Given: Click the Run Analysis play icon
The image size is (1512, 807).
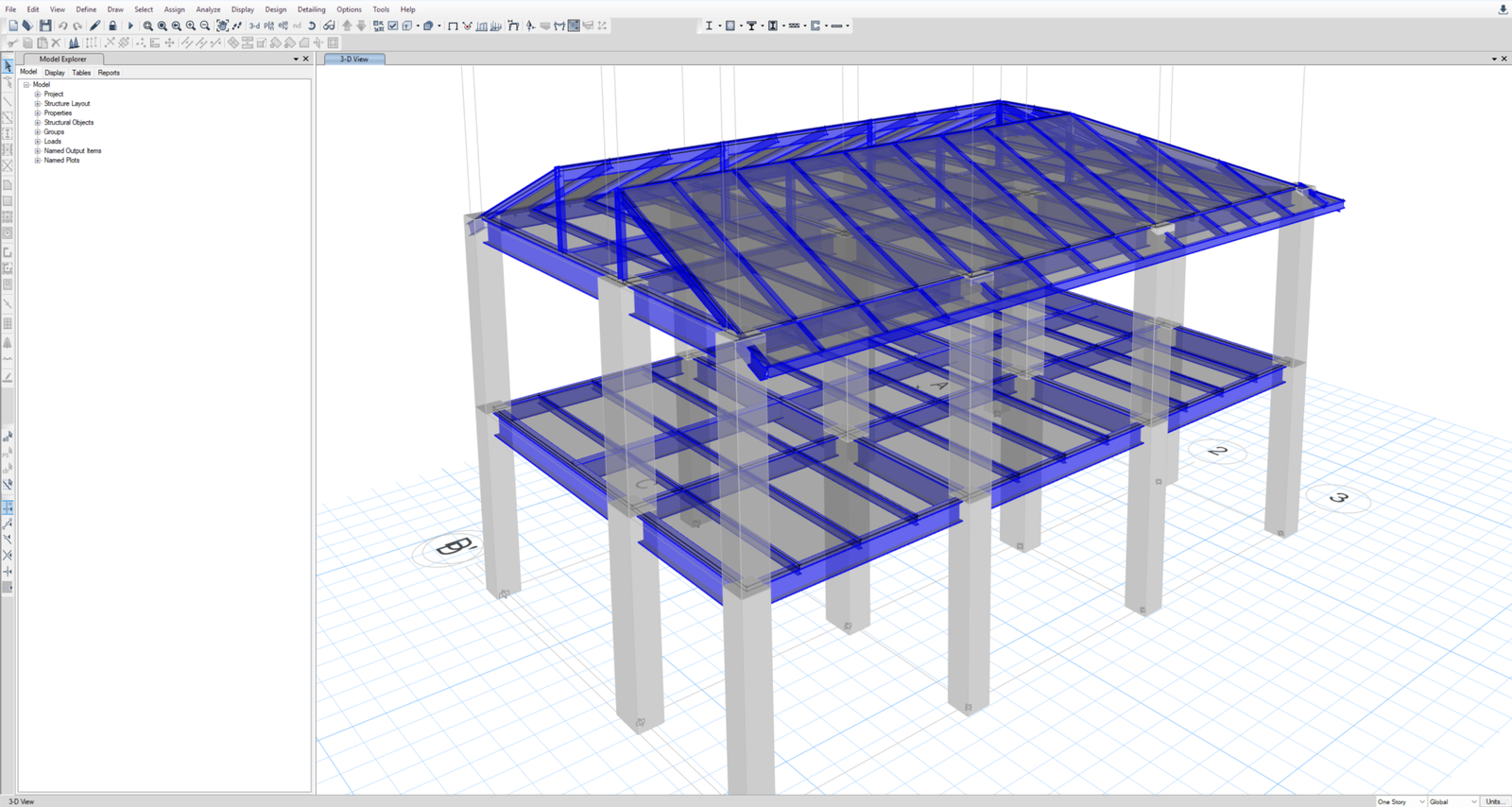Looking at the screenshot, I should 130,26.
